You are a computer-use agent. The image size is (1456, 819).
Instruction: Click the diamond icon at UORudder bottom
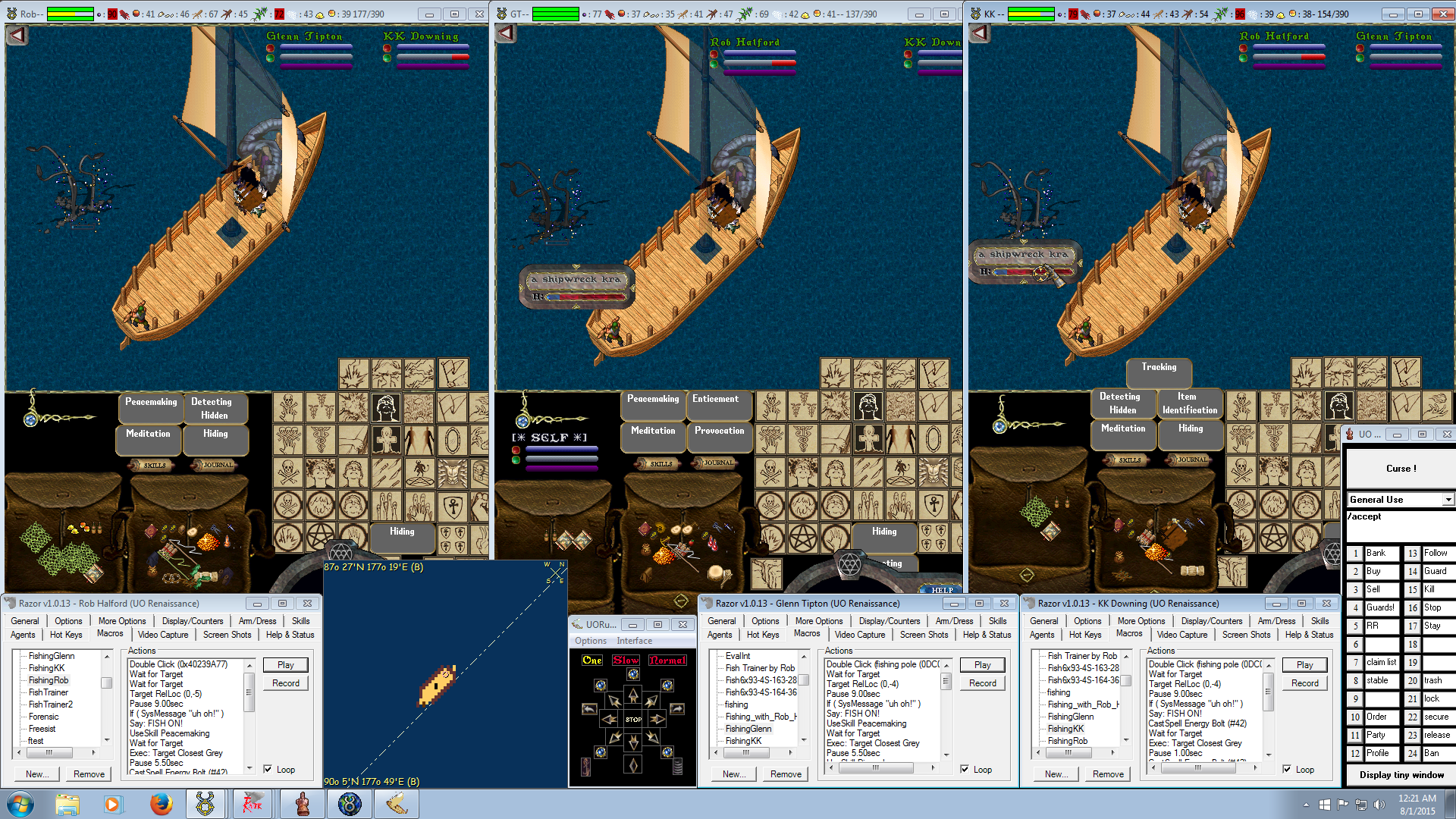pos(633,764)
